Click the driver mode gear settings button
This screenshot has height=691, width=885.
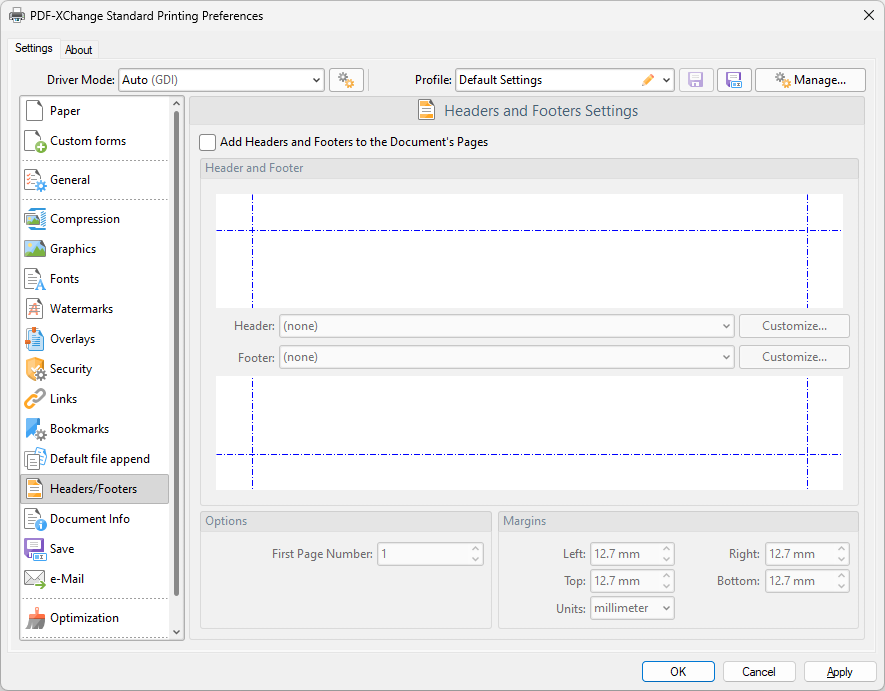[346, 80]
